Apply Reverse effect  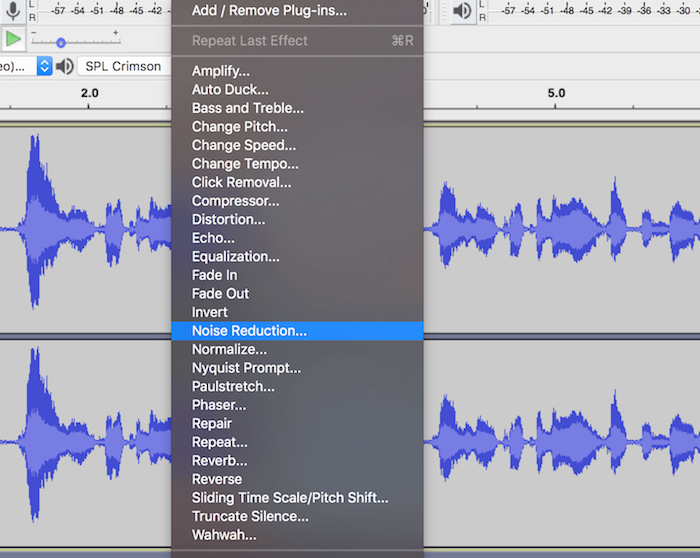pyautogui.click(x=297, y=479)
